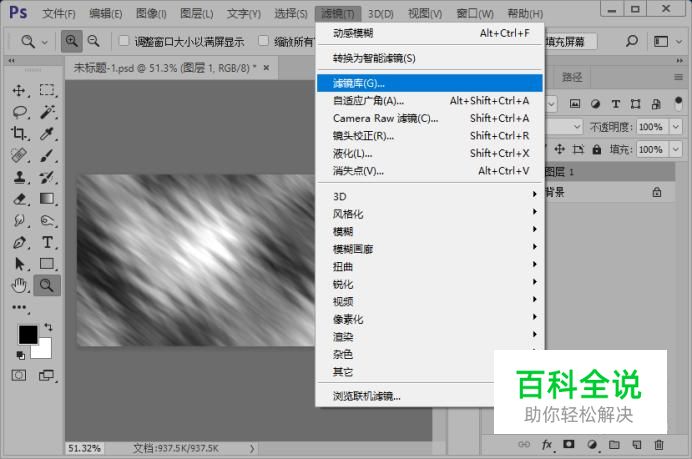Select the Lasso tool
The width and height of the screenshot is (692, 459).
click(x=19, y=112)
